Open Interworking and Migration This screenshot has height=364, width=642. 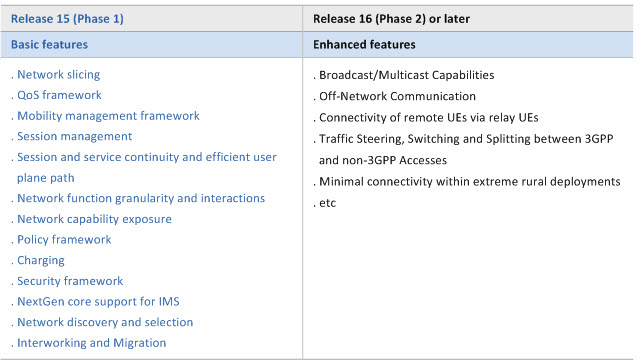pyautogui.click(x=92, y=343)
